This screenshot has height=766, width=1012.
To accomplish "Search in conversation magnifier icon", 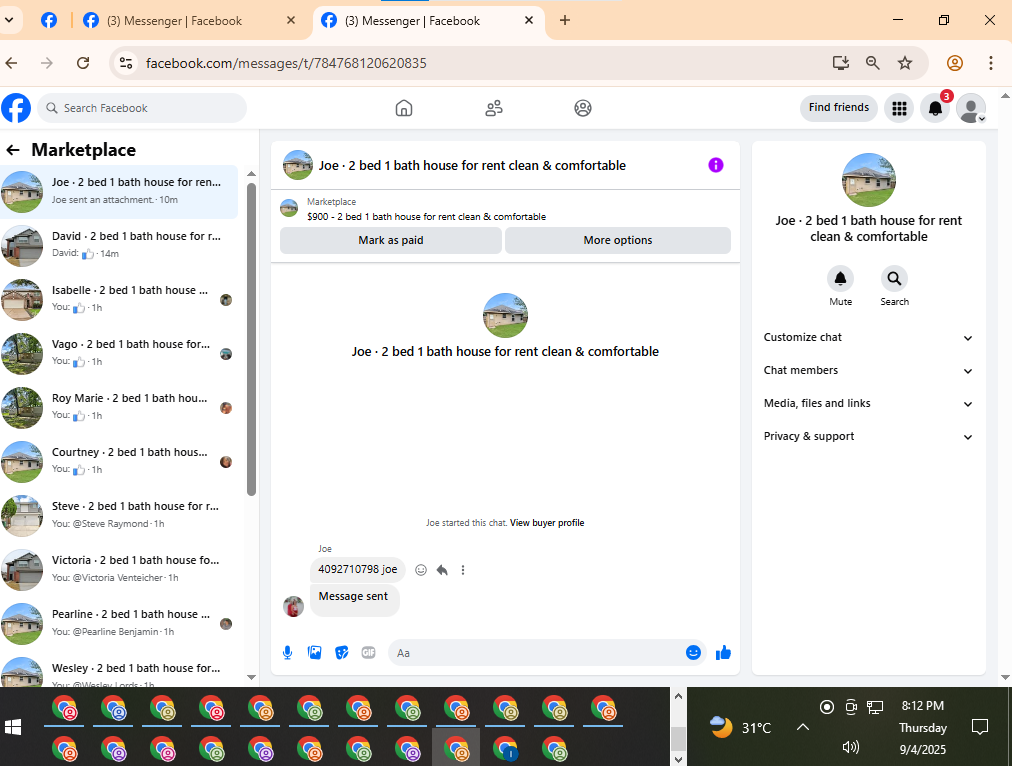I will (x=894, y=279).
